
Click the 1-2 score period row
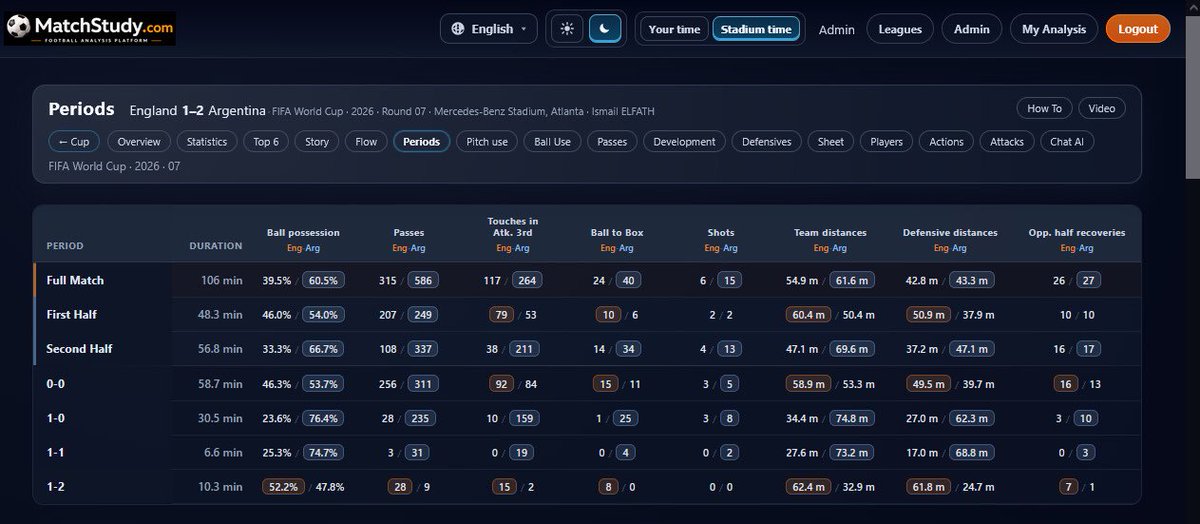pos(587,486)
